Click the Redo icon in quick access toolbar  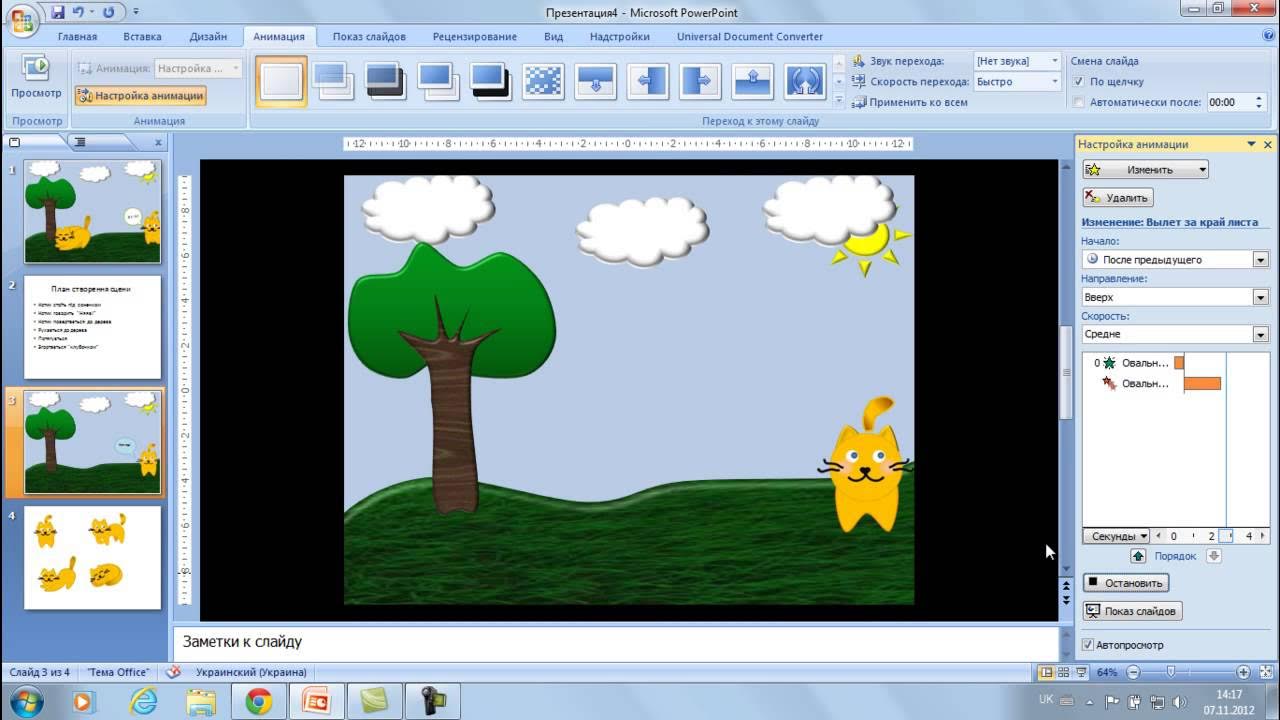tap(108, 13)
